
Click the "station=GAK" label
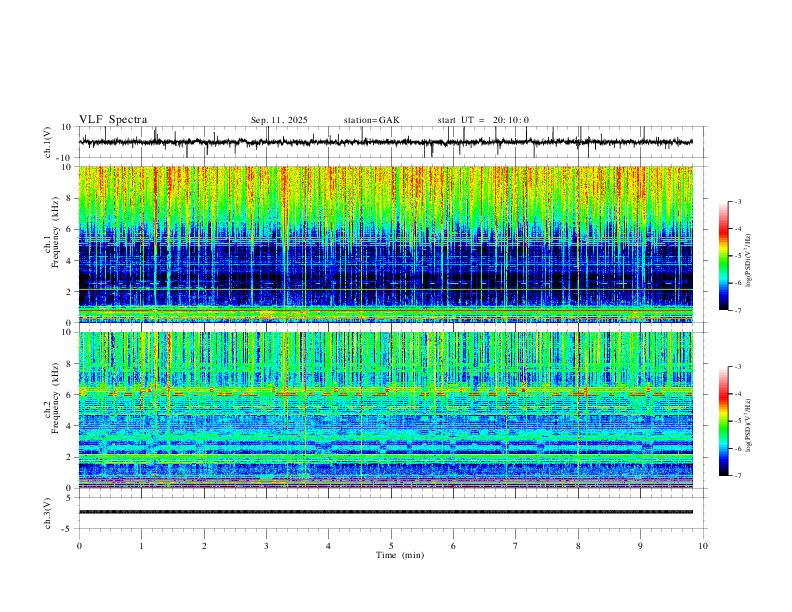point(371,120)
